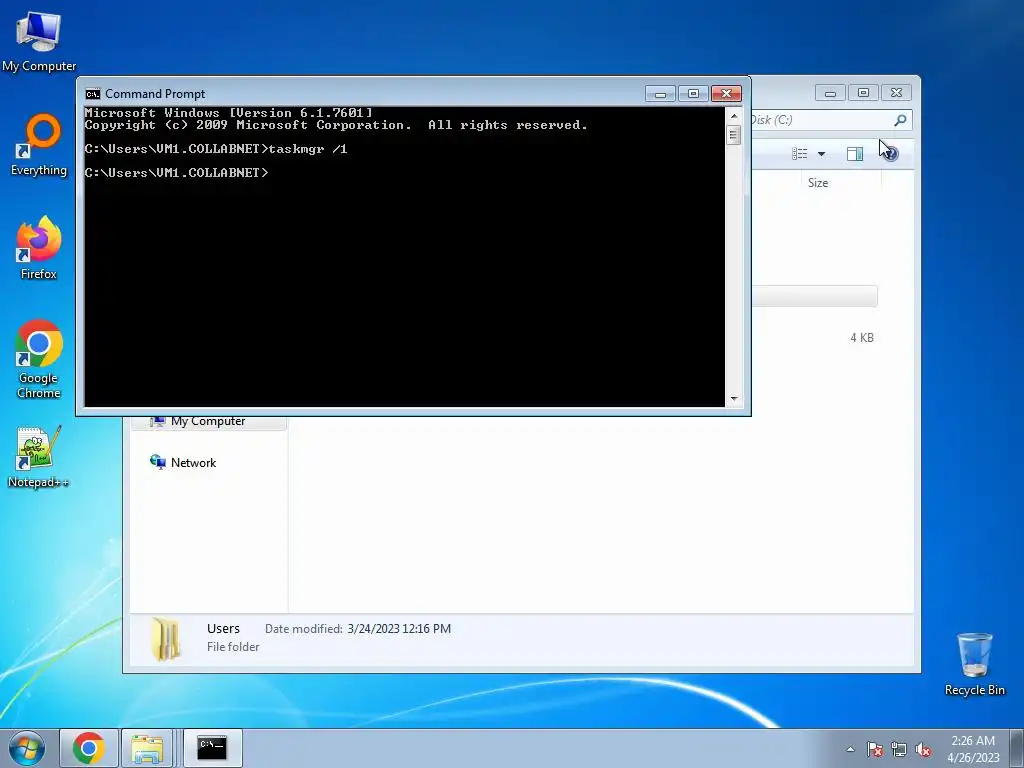Click the Command Prompt title bar text
Viewport: 1024px width, 768px height.
coord(155,94)
